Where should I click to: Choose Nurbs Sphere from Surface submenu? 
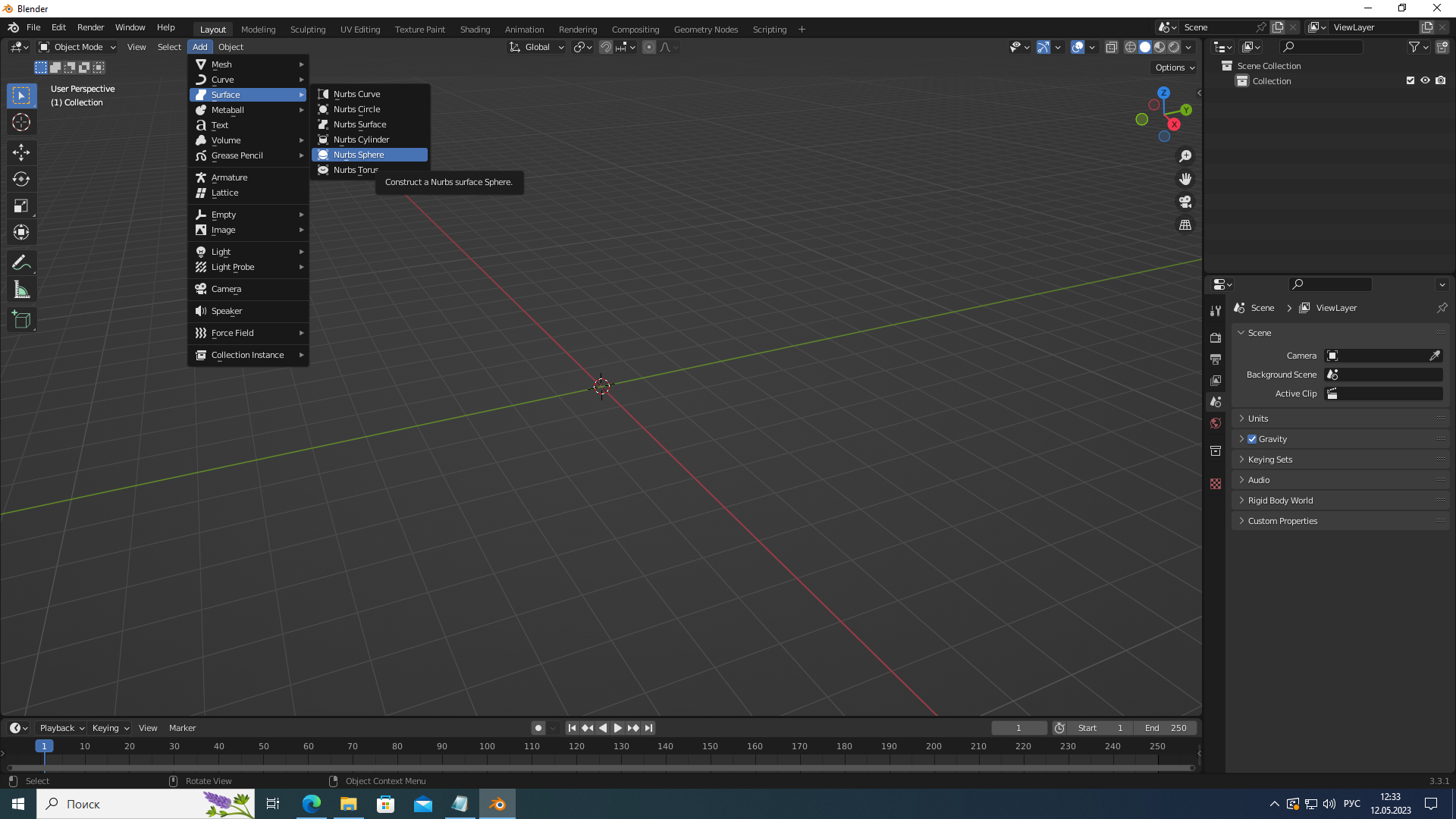pyautogui.click(x=369, y=155)
